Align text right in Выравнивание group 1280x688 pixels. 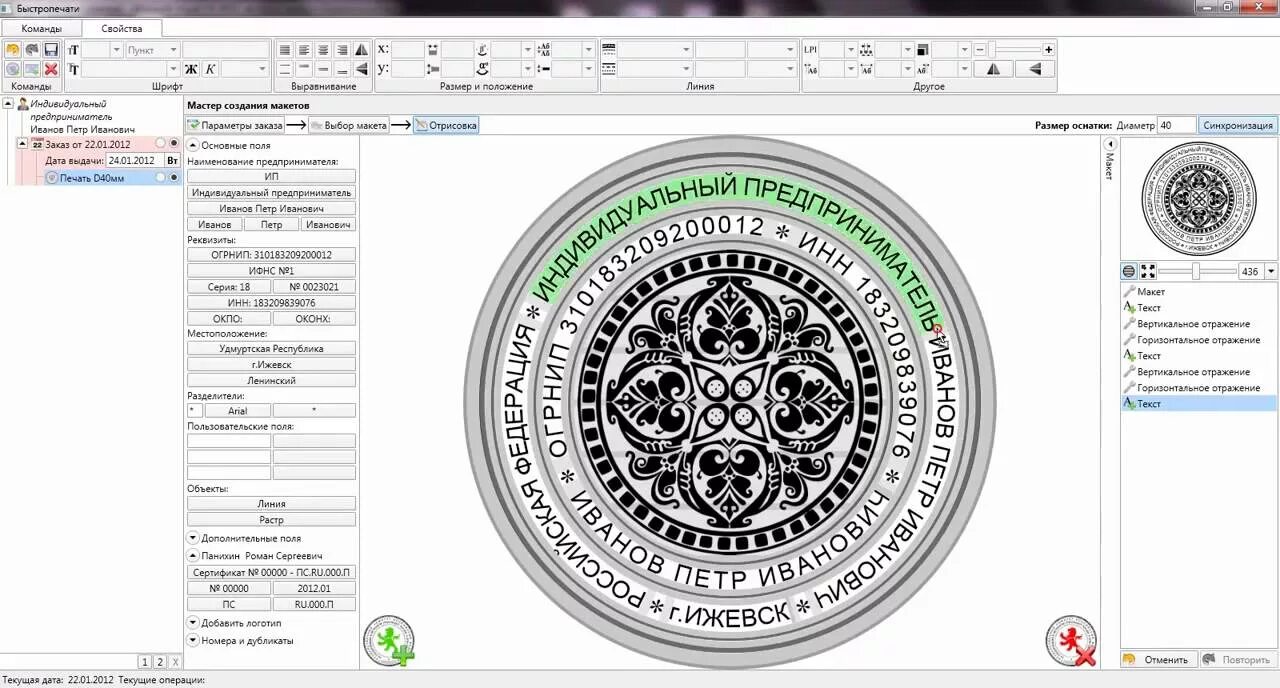click(342, 49)
